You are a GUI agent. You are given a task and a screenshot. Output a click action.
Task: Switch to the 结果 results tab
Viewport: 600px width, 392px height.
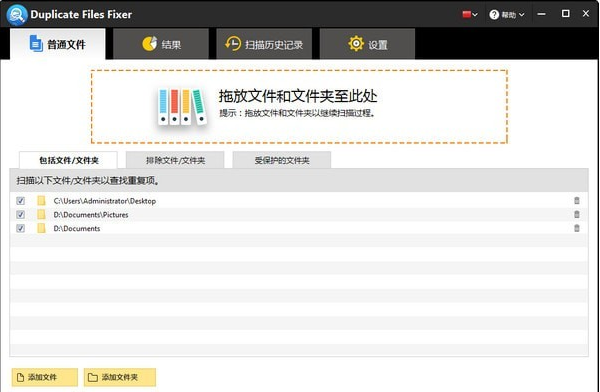click(161, 44)
